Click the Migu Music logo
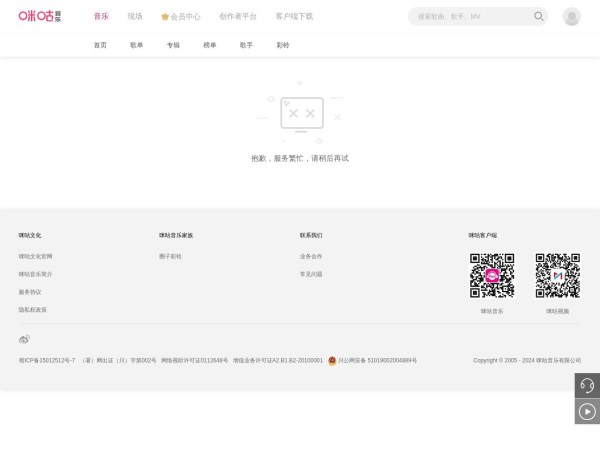The image size is (600, 450). (x=40, y=16)
